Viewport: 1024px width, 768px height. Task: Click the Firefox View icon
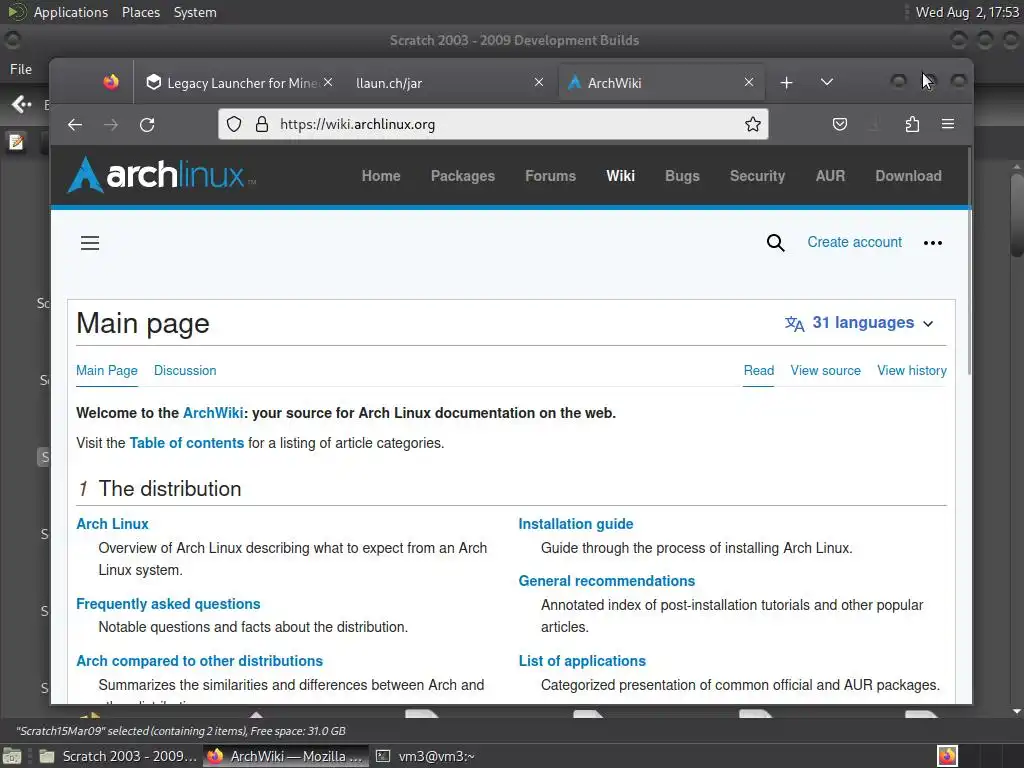coord(111,82)
